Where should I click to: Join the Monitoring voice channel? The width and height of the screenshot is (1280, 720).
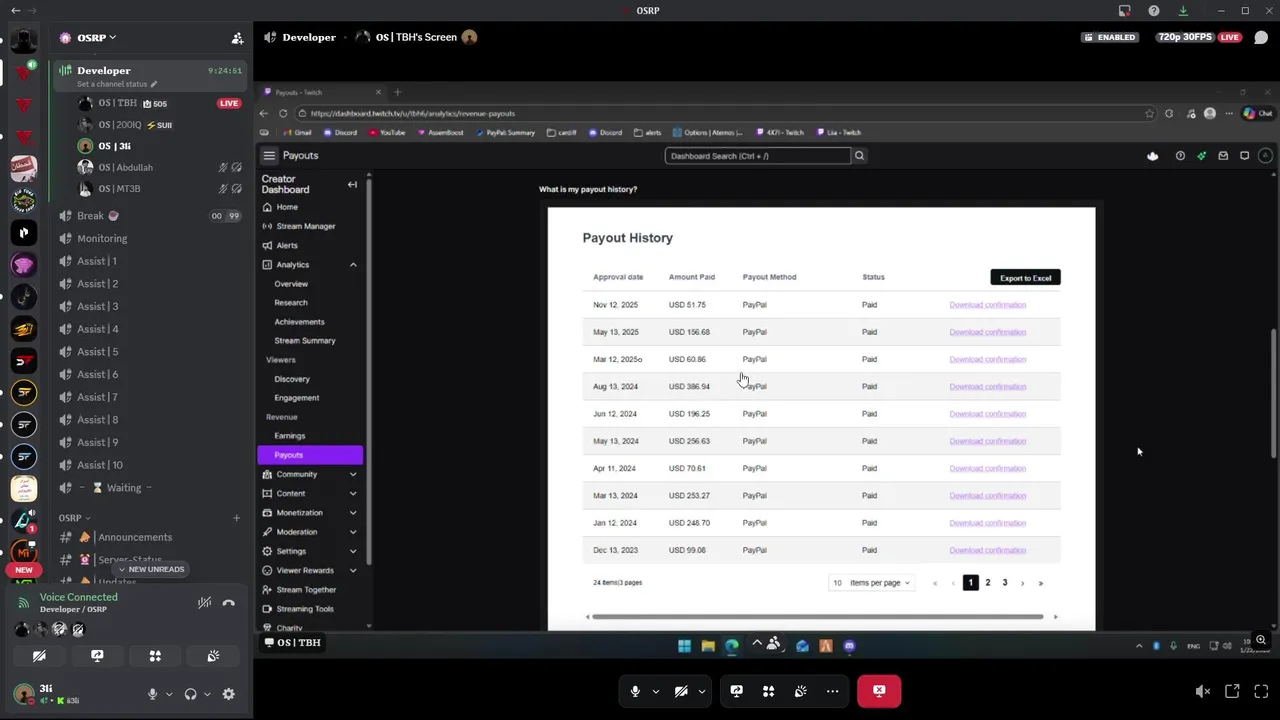click(150, 239)
